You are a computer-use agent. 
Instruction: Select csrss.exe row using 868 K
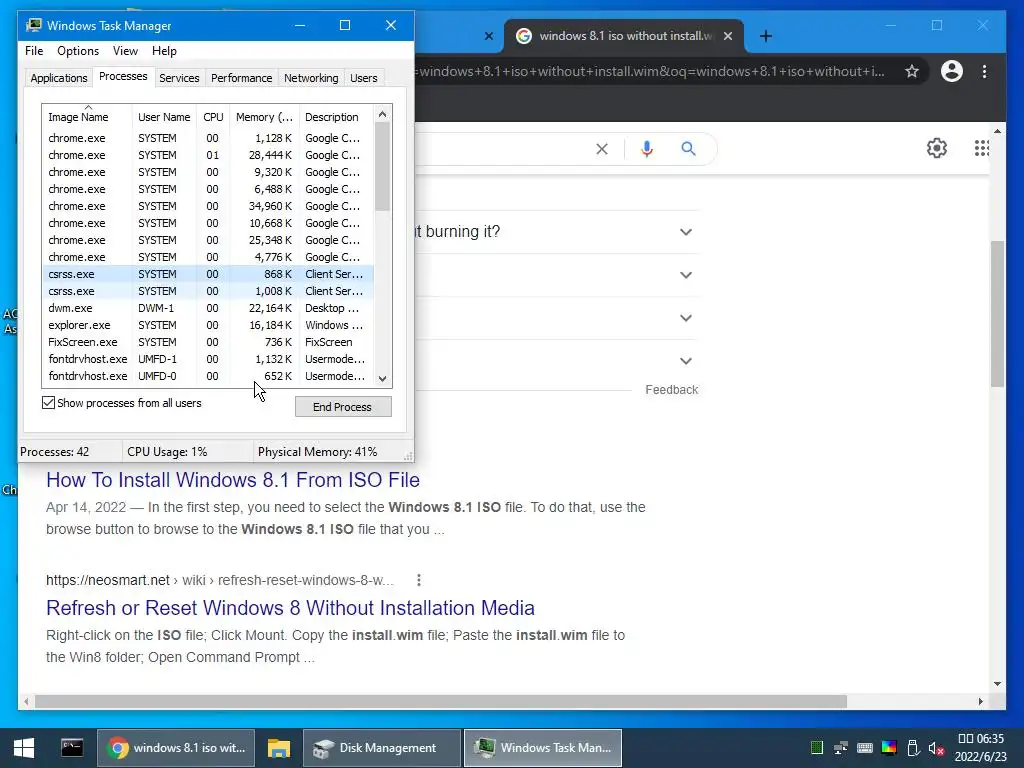[x=208, y=274]
